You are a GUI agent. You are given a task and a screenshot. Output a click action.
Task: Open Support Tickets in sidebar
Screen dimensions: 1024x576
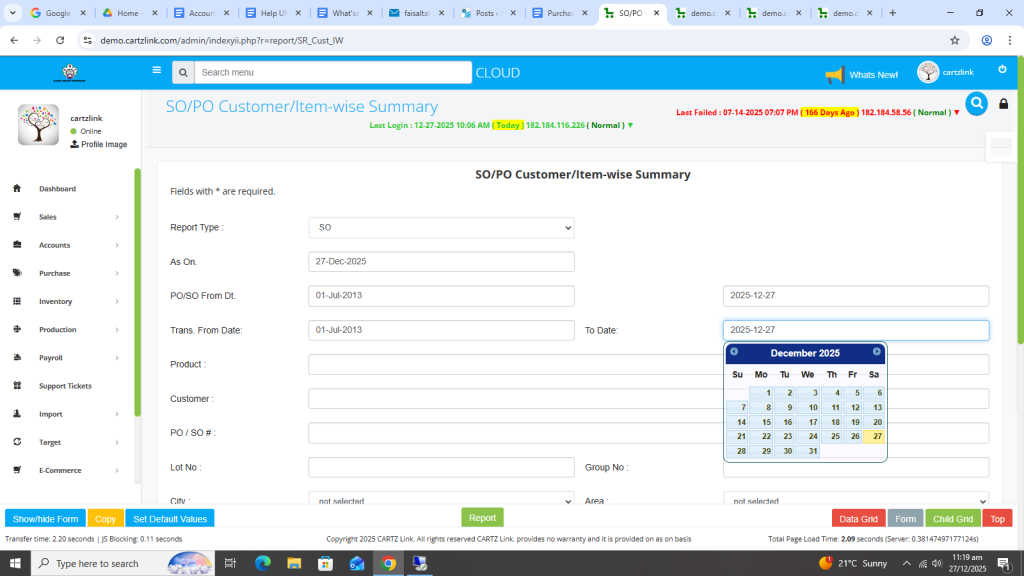(x=64, y=386)
